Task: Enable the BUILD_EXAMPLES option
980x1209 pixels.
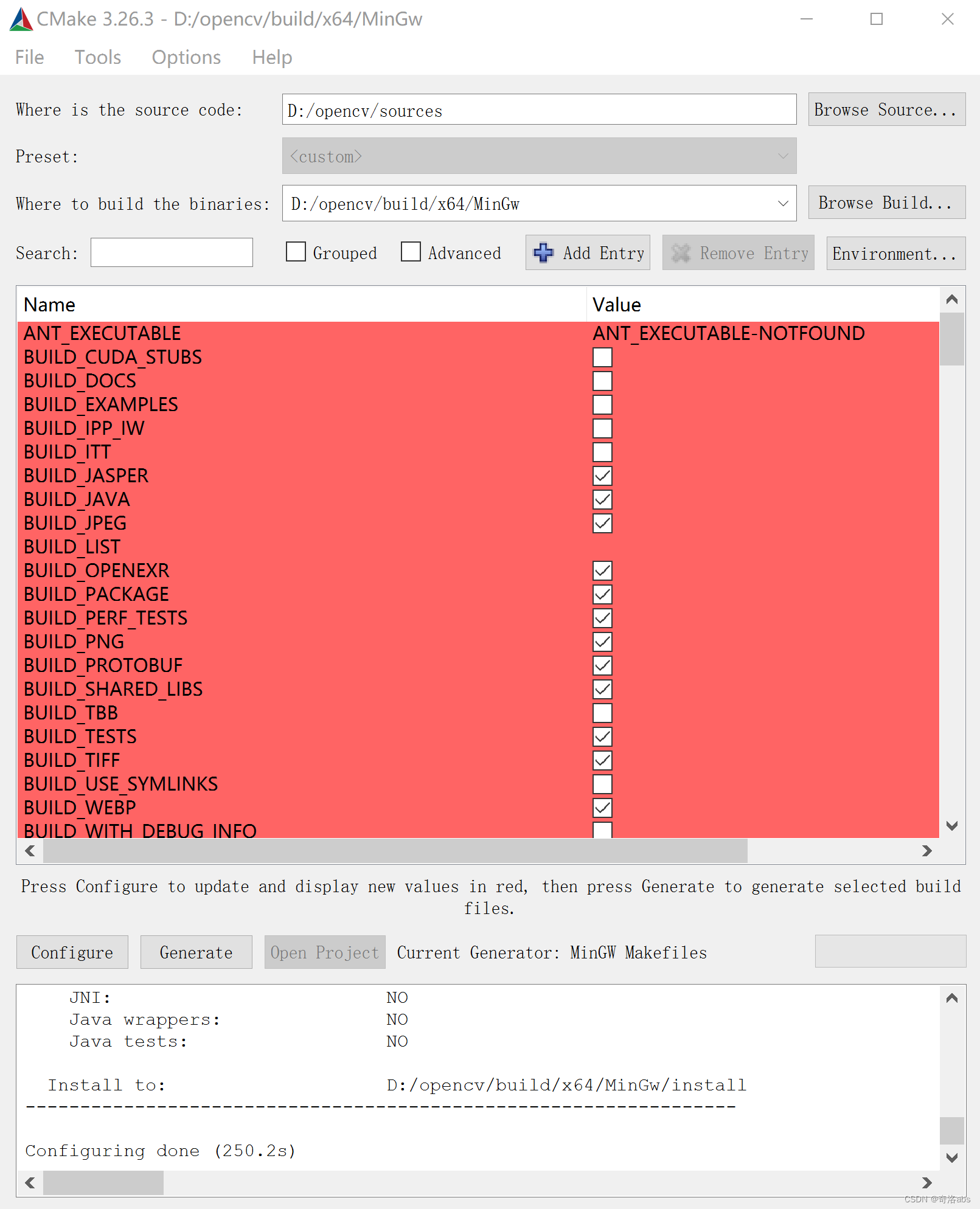Action: 602,404
